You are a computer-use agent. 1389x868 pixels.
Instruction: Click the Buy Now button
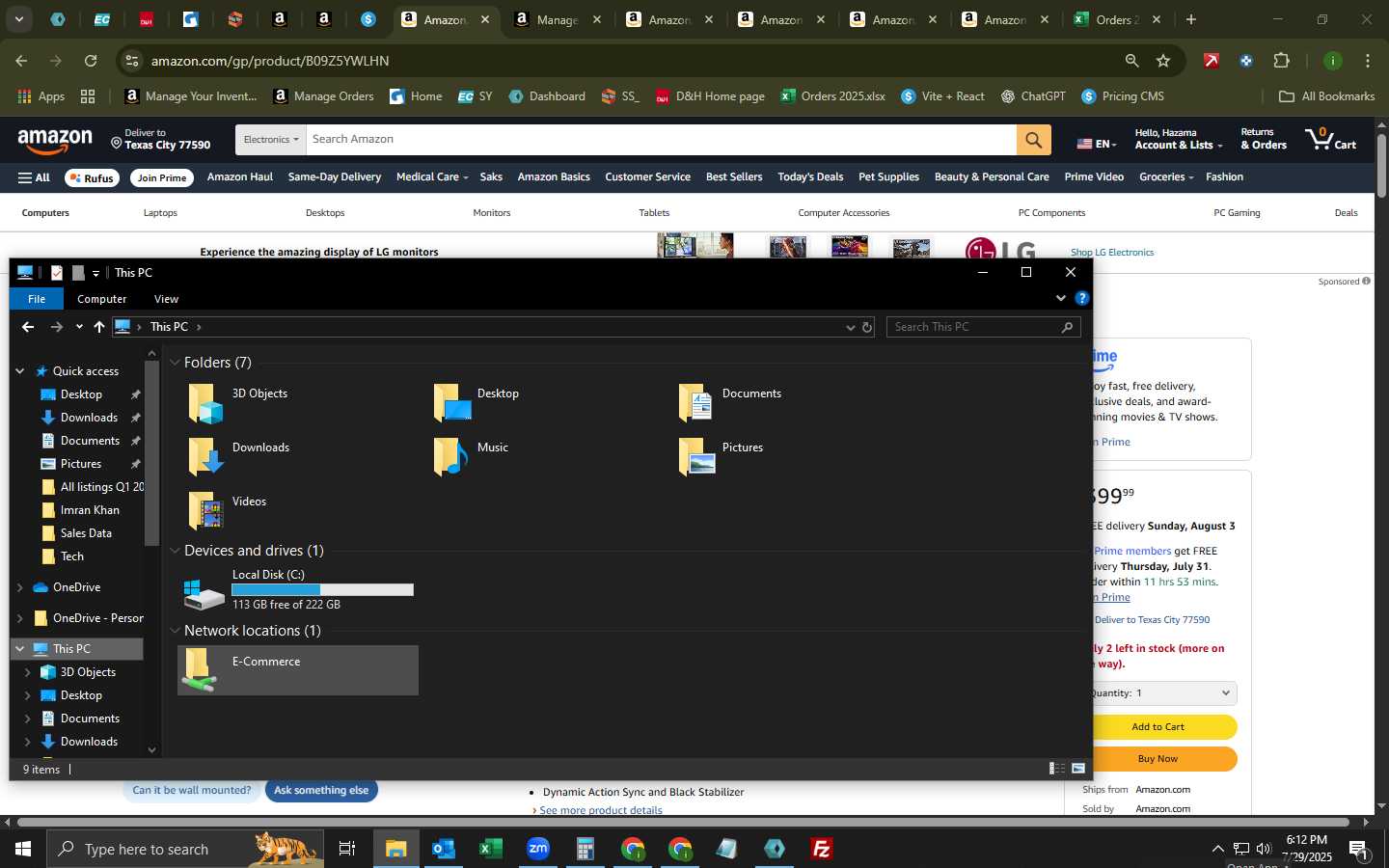[1158, 758]
